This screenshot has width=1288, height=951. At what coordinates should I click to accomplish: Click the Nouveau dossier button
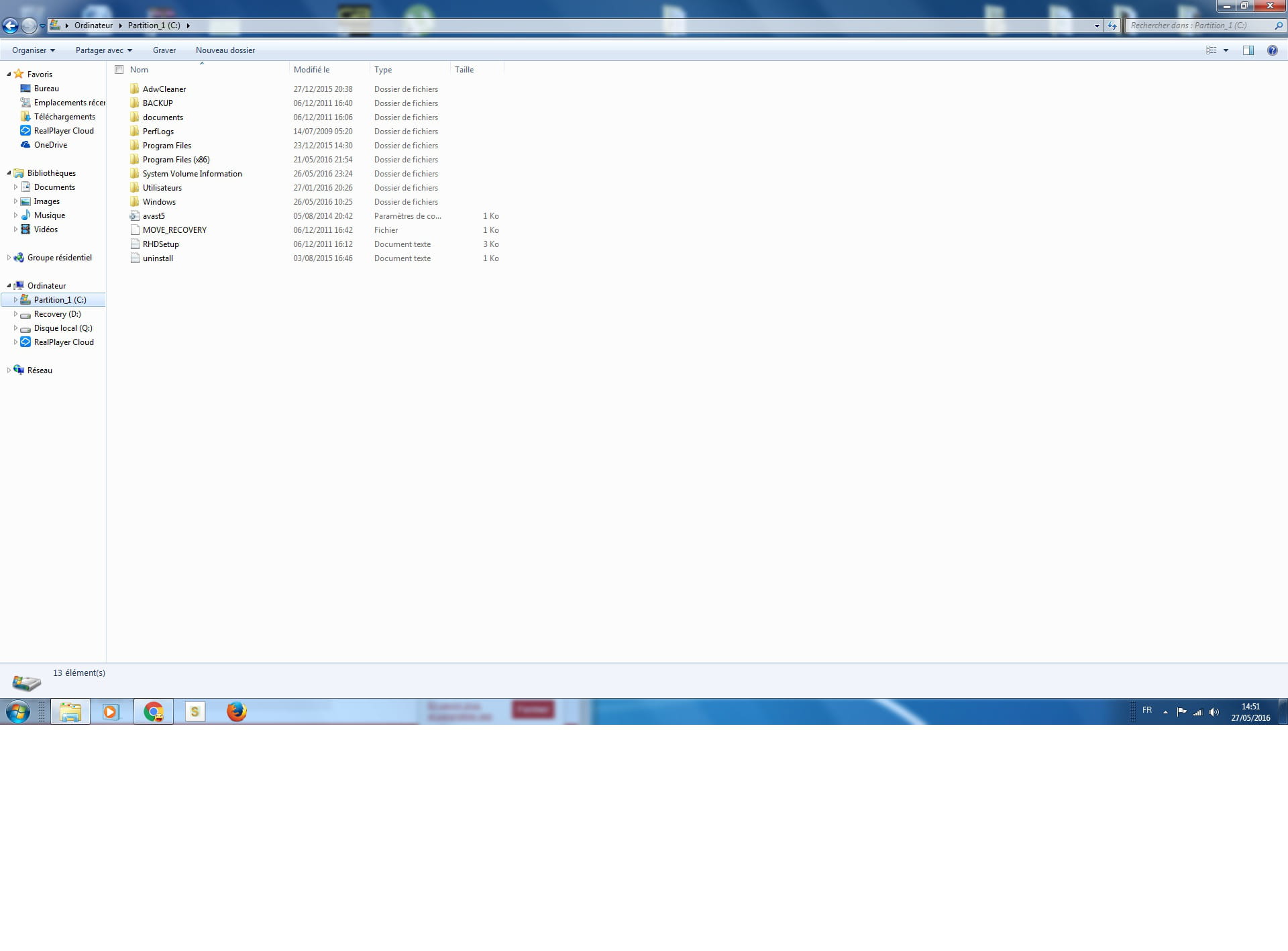(225, 50)
